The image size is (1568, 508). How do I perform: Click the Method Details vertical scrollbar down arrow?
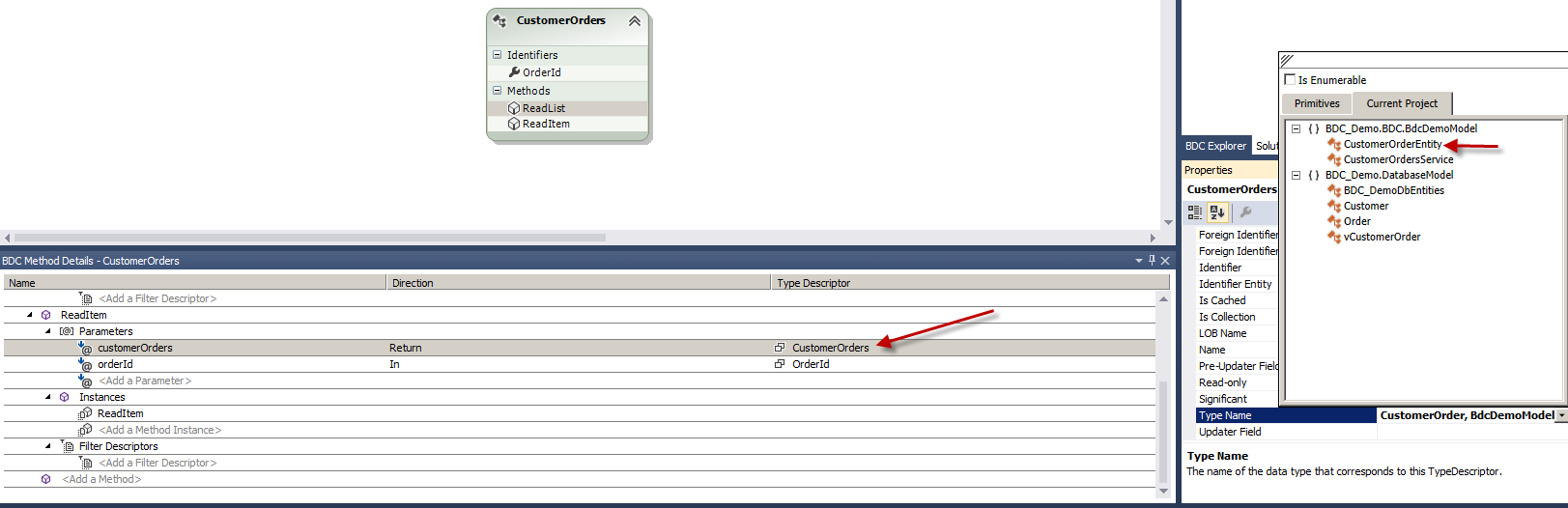1163,491
